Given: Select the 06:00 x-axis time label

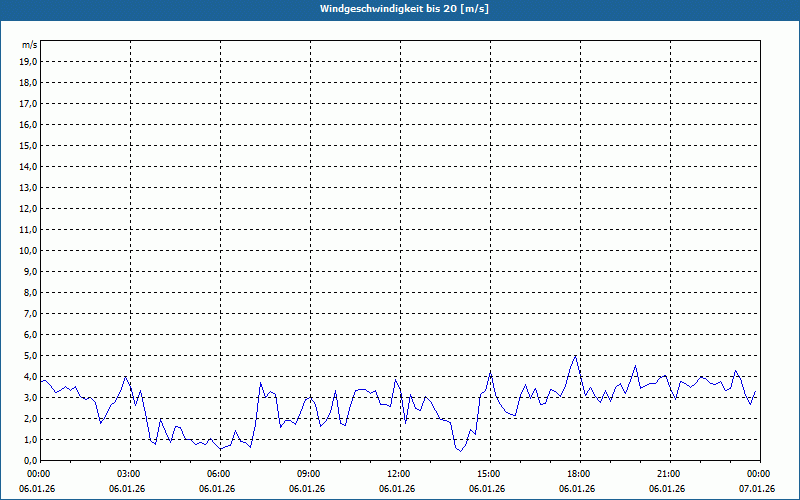Looking at the screenshot, I should coord(219,473).
